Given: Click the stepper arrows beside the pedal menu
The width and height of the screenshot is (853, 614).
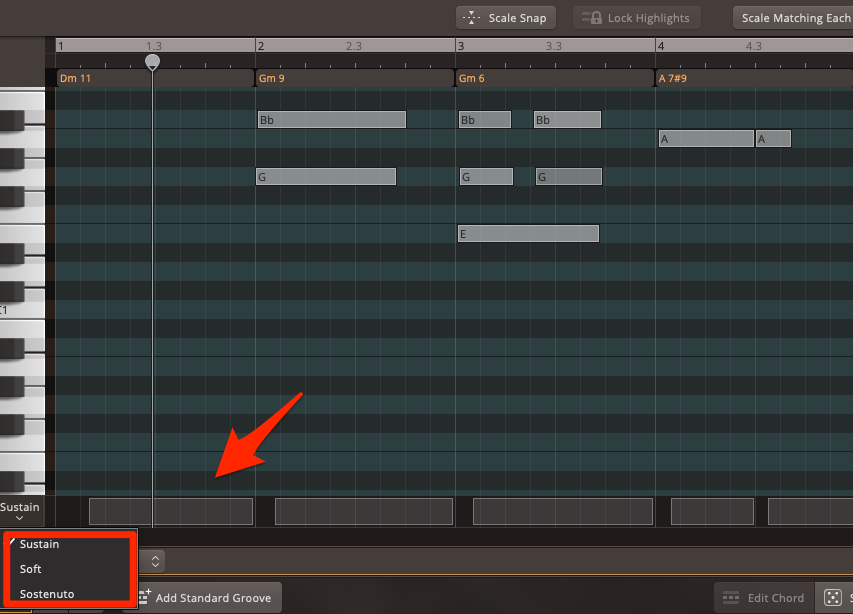Looking at the screenshot, I should pos(155,561).
